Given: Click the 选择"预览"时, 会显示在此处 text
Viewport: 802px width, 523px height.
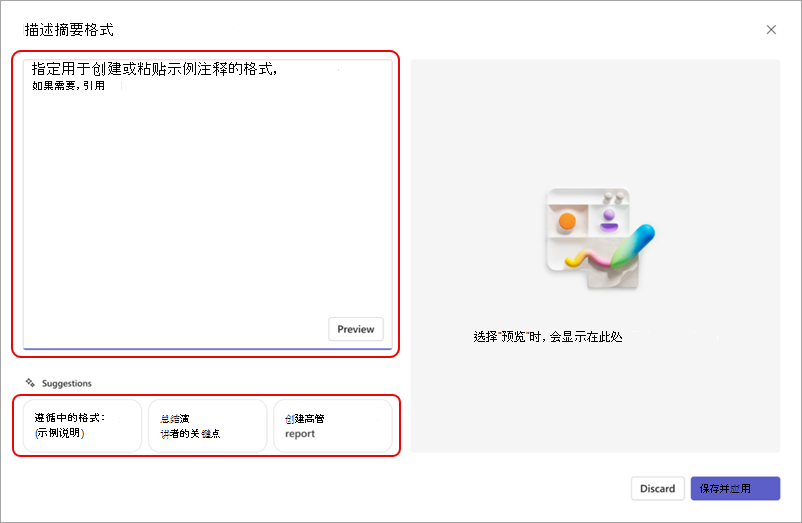Looking at the screenshot, I should tap(548, 336).
